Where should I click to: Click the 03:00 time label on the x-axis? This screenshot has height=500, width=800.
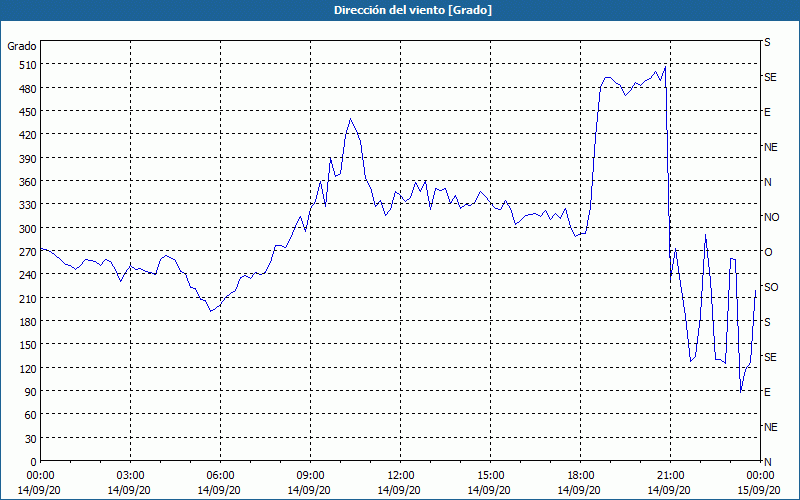tap(131, 476)
